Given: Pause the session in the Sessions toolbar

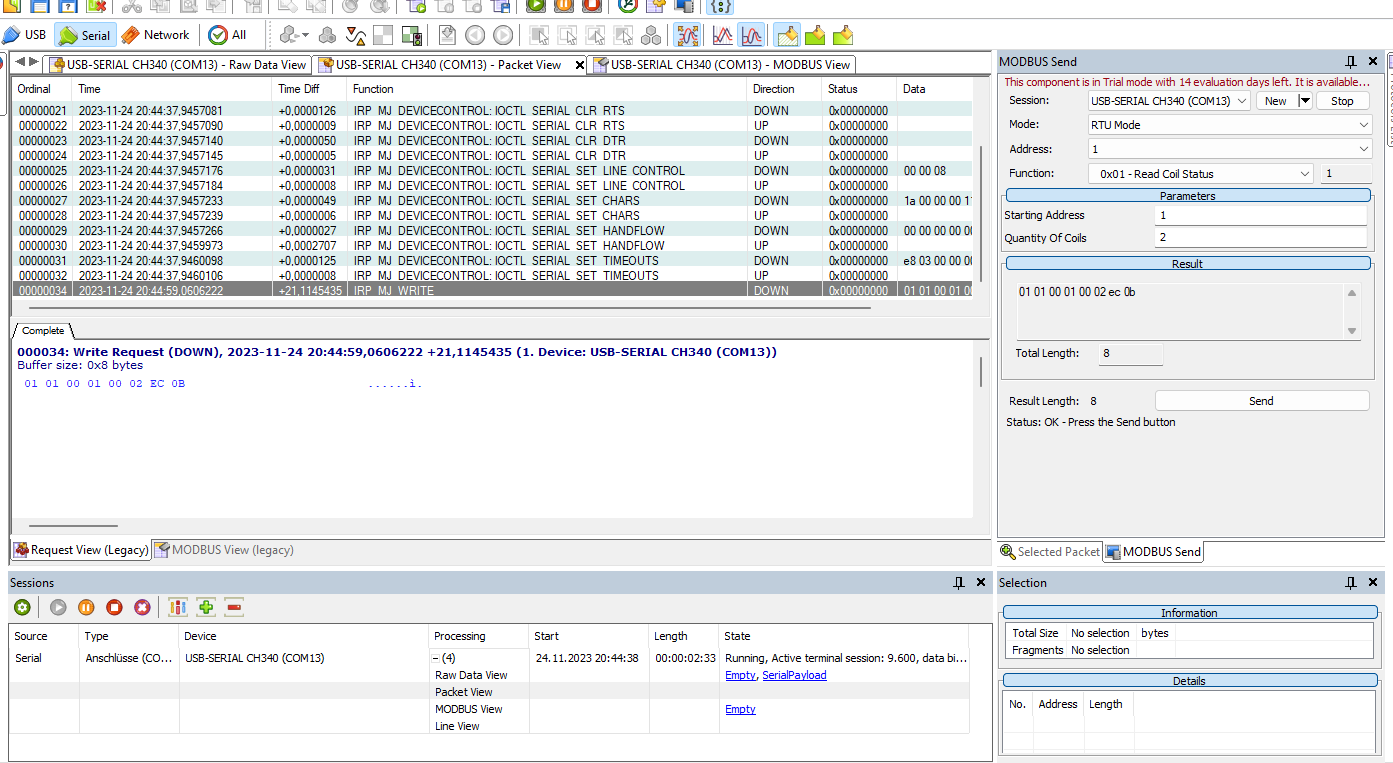Looking at the screenshot, I should [x=86, y=607].
